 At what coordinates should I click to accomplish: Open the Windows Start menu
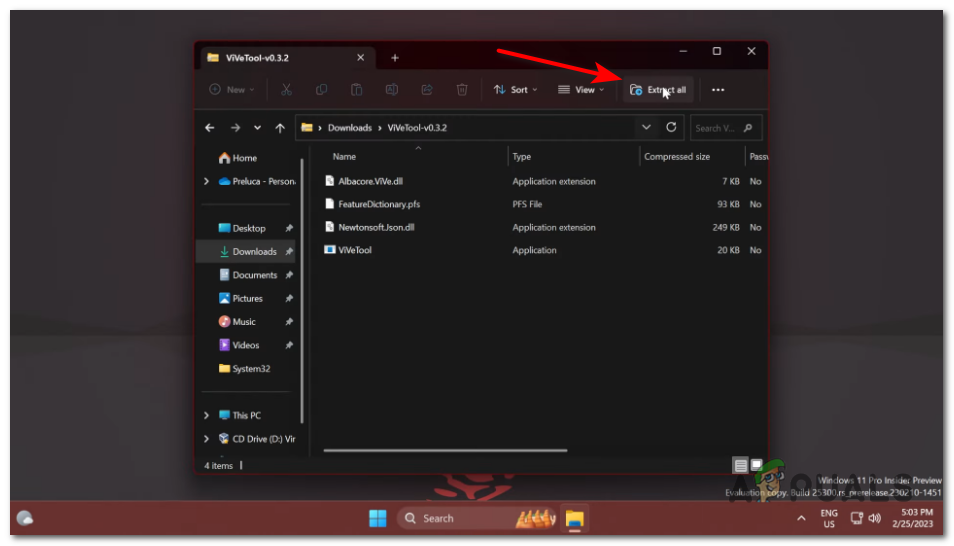point(378,519)
